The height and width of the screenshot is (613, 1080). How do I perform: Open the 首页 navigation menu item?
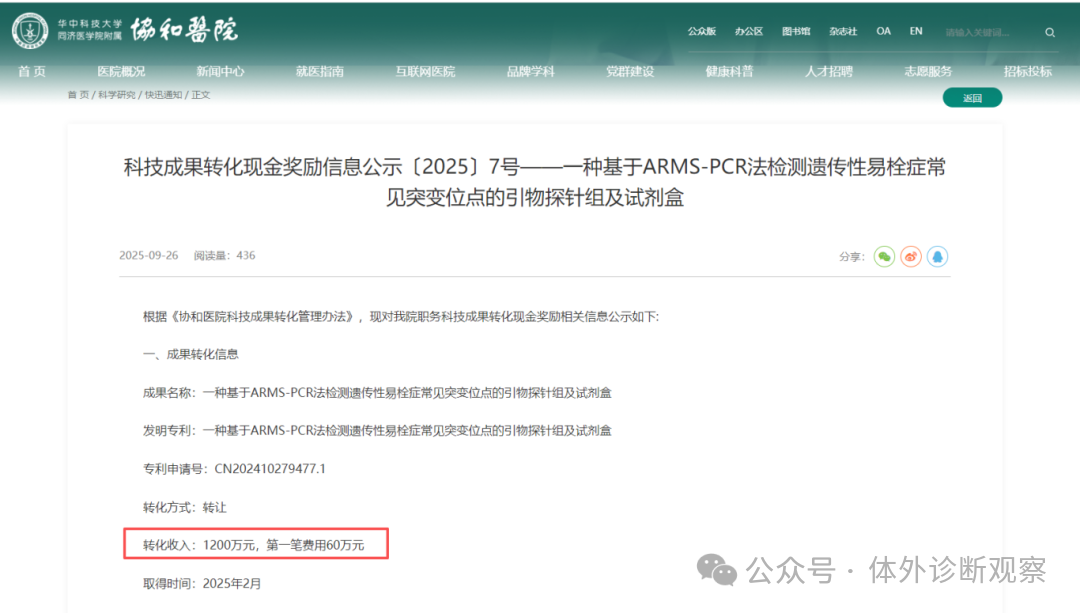pyautogui.click(x=32, y=72)
